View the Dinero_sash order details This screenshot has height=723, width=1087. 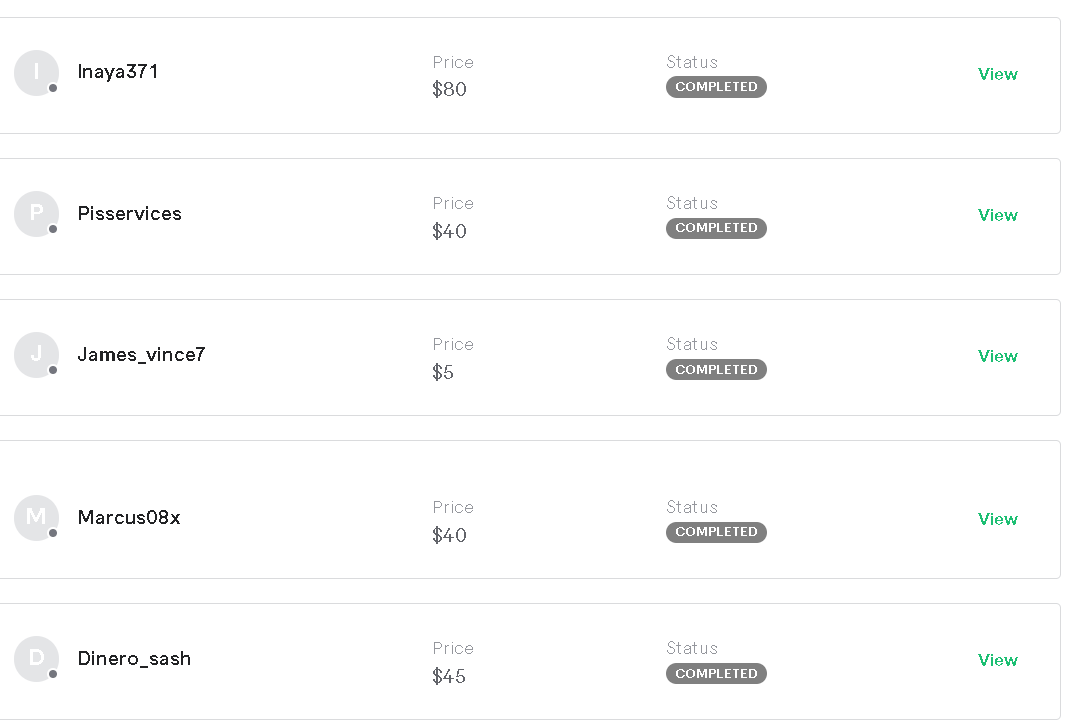point(997,660)
